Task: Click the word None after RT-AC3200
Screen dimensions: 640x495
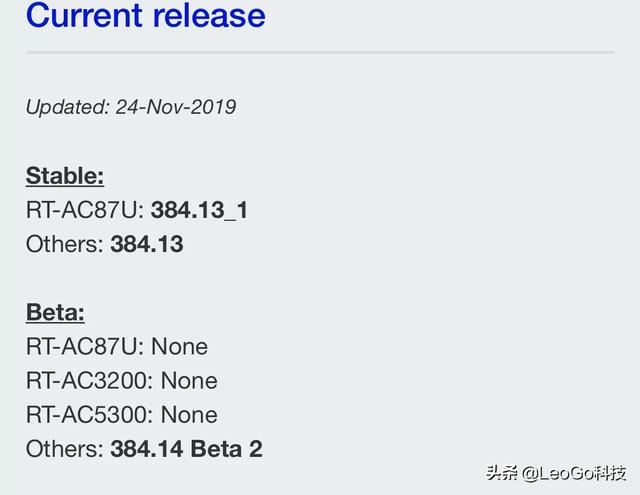Action: tap(189, 381)
